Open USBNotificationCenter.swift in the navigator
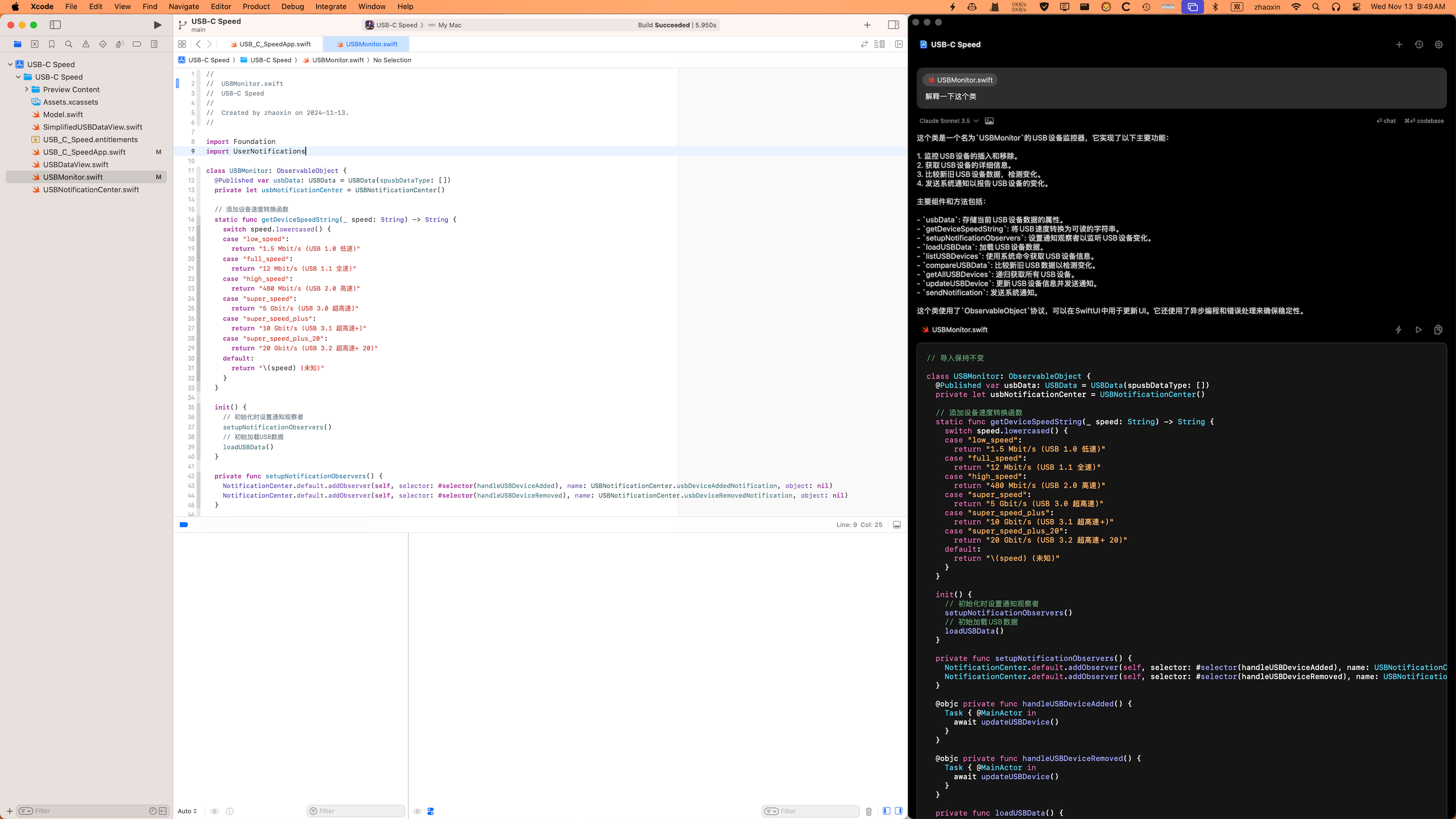 (x=91, y=189)
